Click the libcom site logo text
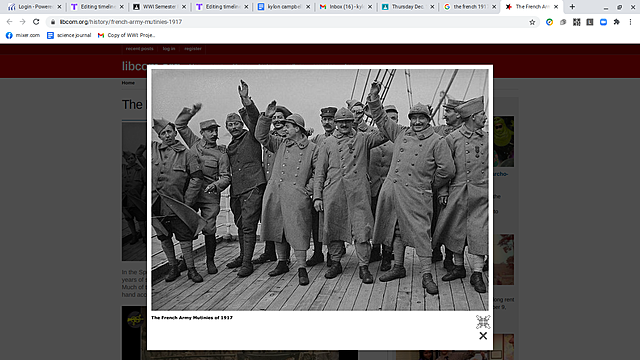640x360 pixels. (134, 66)
